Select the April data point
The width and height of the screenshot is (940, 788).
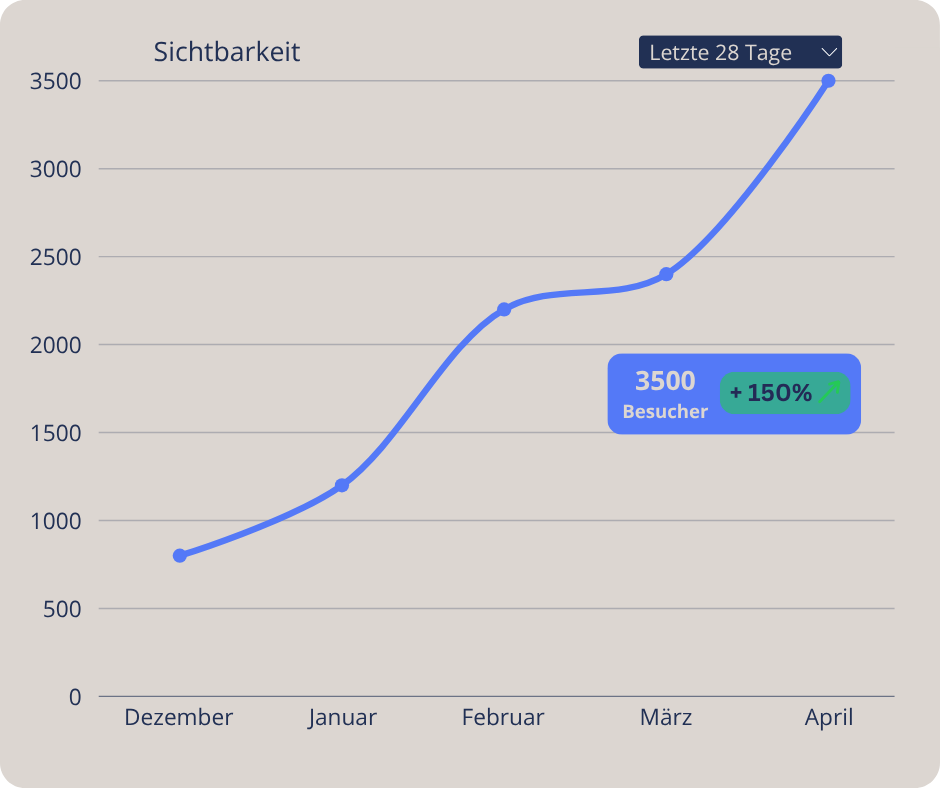pyautogui.click(x=828, y=81)
